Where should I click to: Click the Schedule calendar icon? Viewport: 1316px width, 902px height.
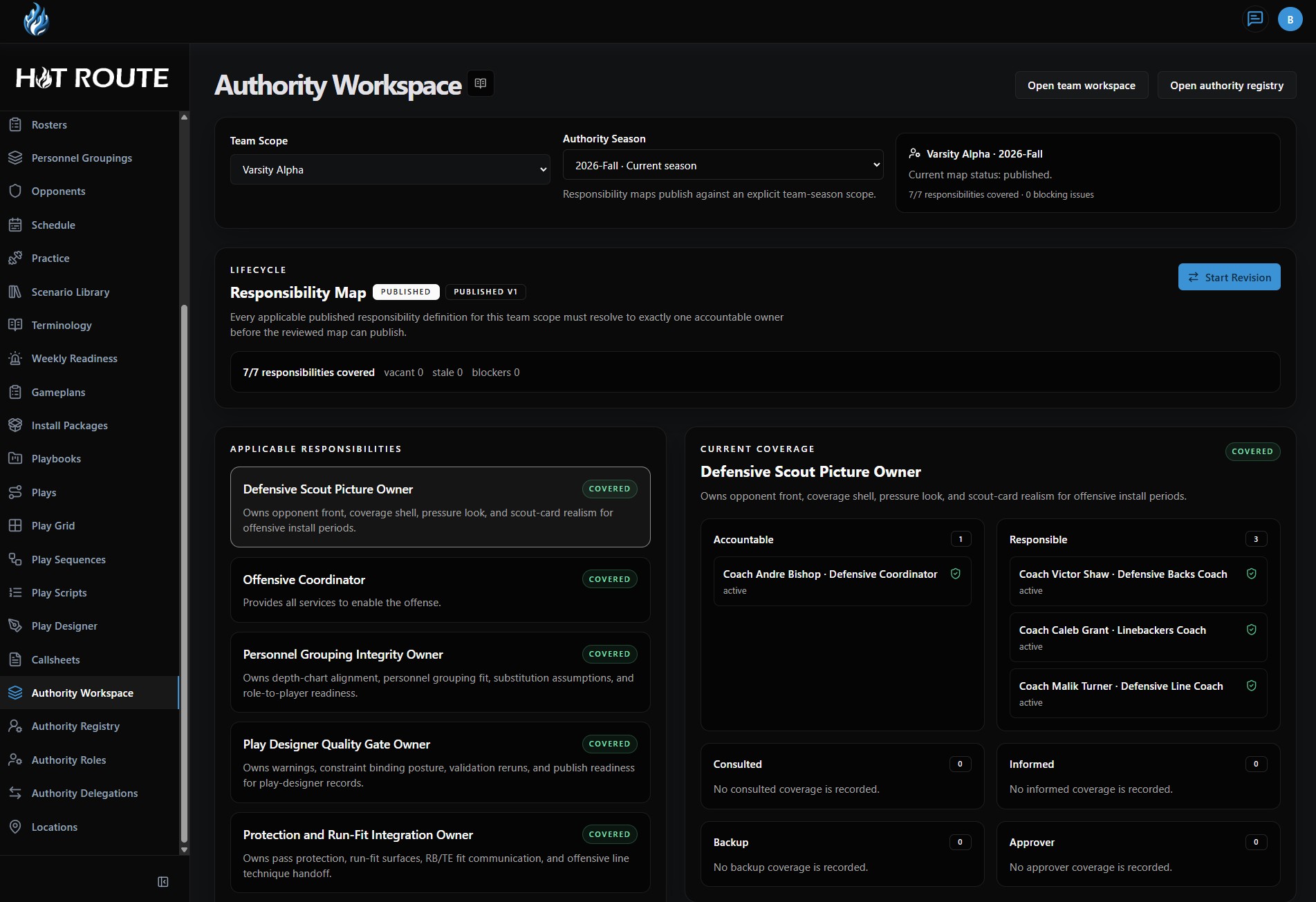click(x=15, y=225)
